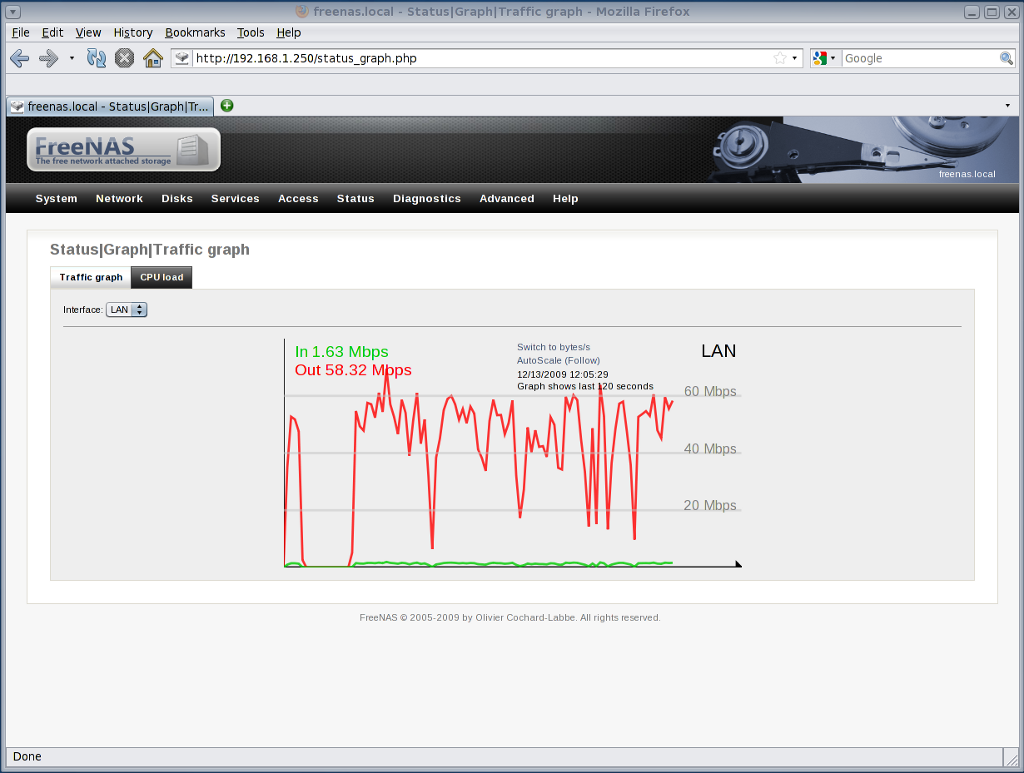Click the browser Forward arrow

(x=48, y=58)
